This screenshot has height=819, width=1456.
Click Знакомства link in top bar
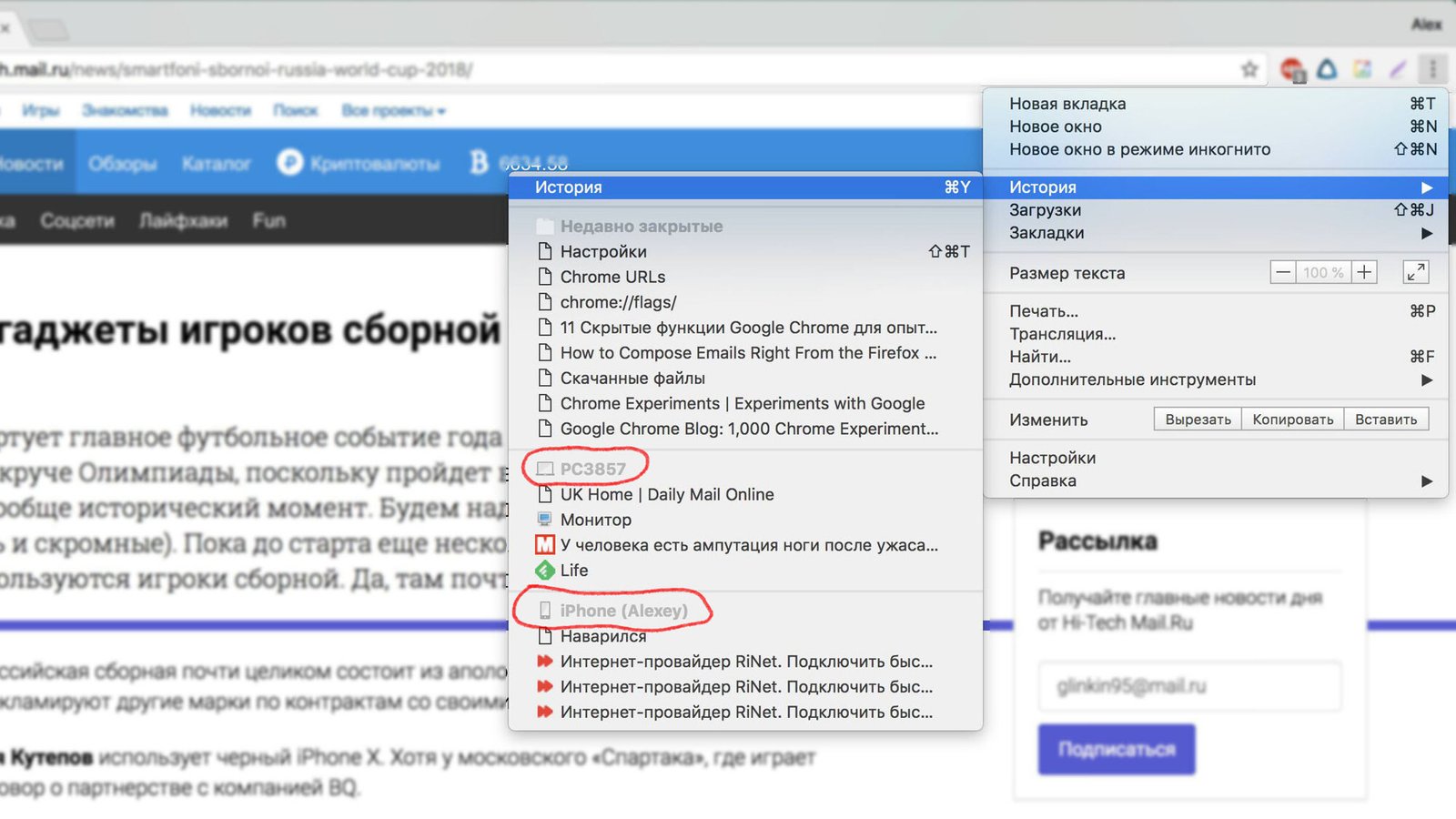coord(125,111)
